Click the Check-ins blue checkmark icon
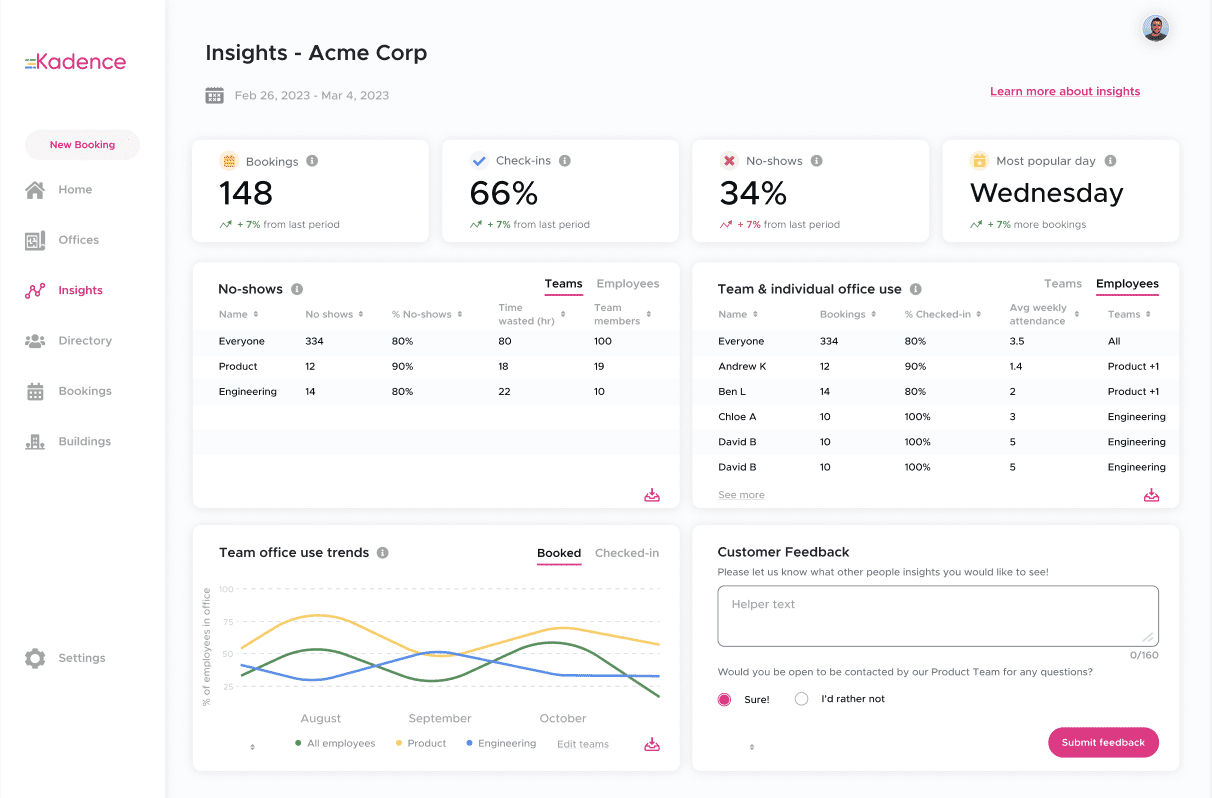The width and height of the screenshot is (1212, 798). 479,161
